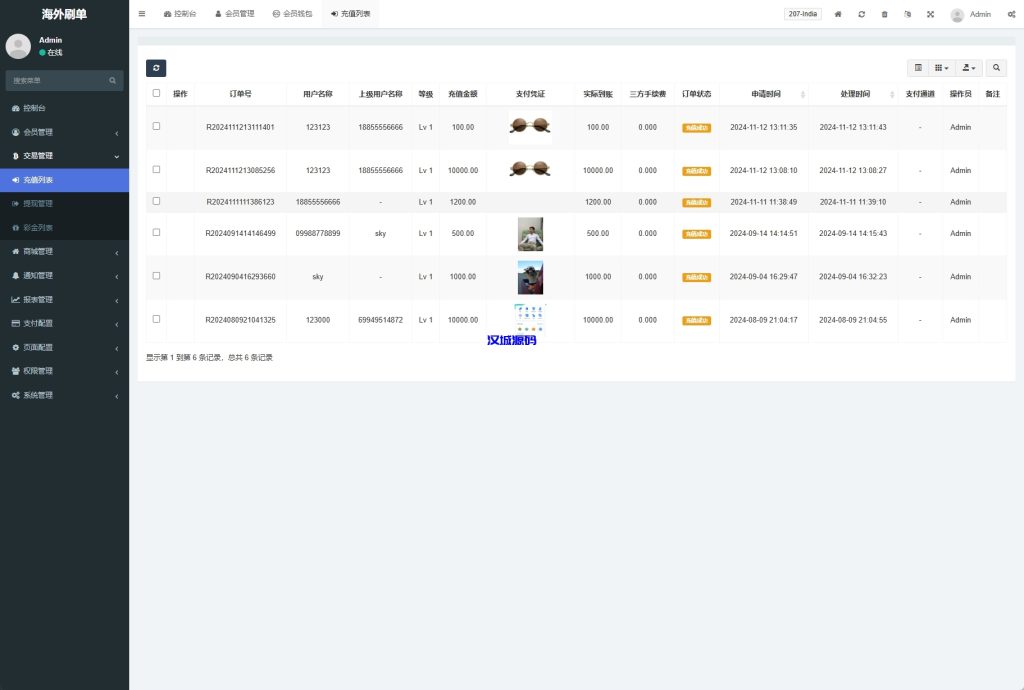Toggle the sidebar hamburger menu
The image size is (1024, 690).
coord(142,14)
